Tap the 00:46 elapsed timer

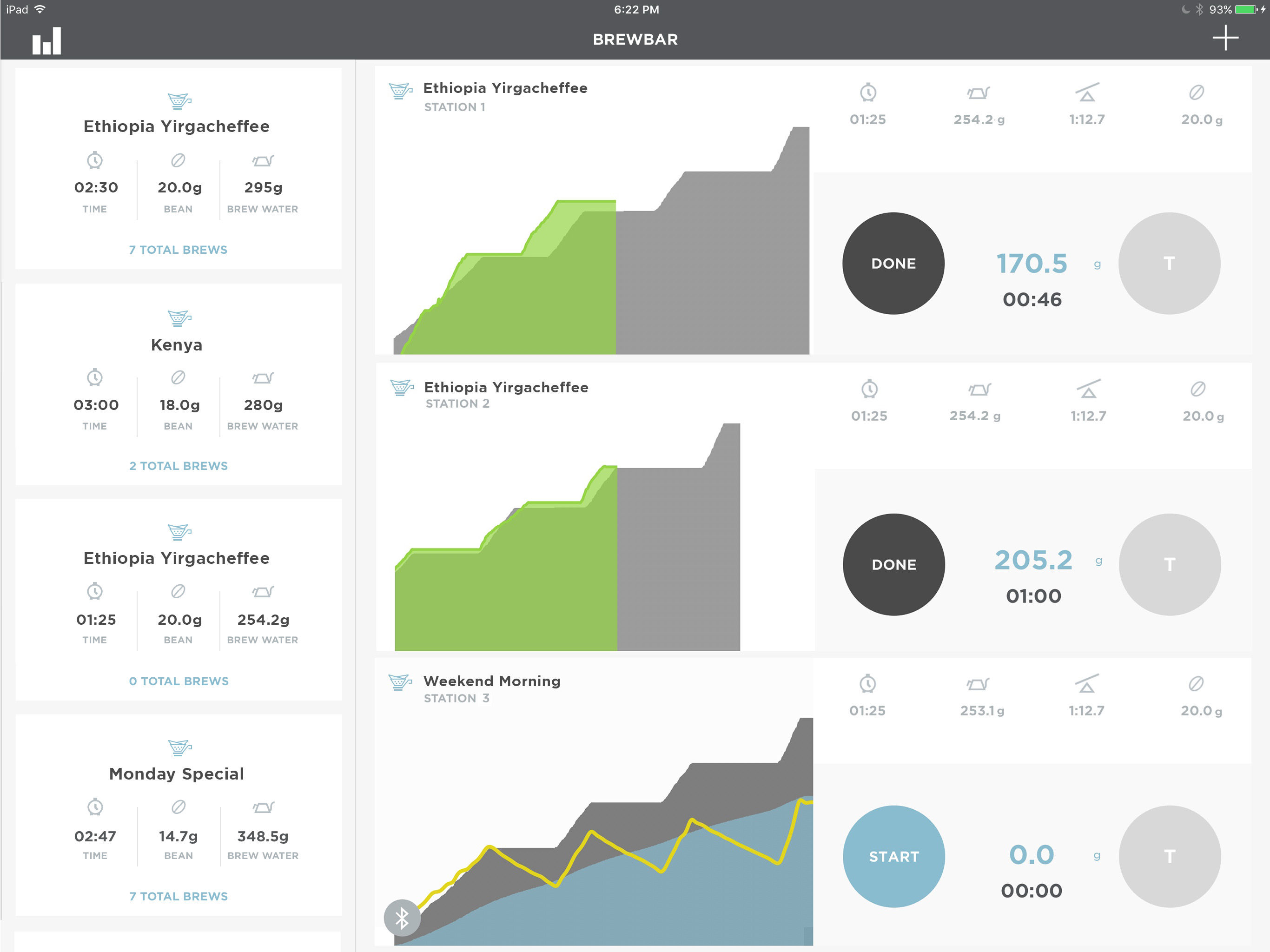point(1032,299)
